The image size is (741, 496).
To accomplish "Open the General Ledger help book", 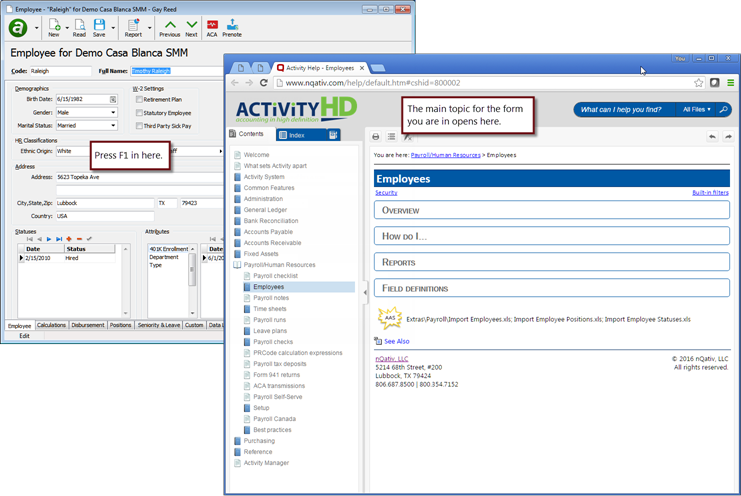I will pos(265,210).
